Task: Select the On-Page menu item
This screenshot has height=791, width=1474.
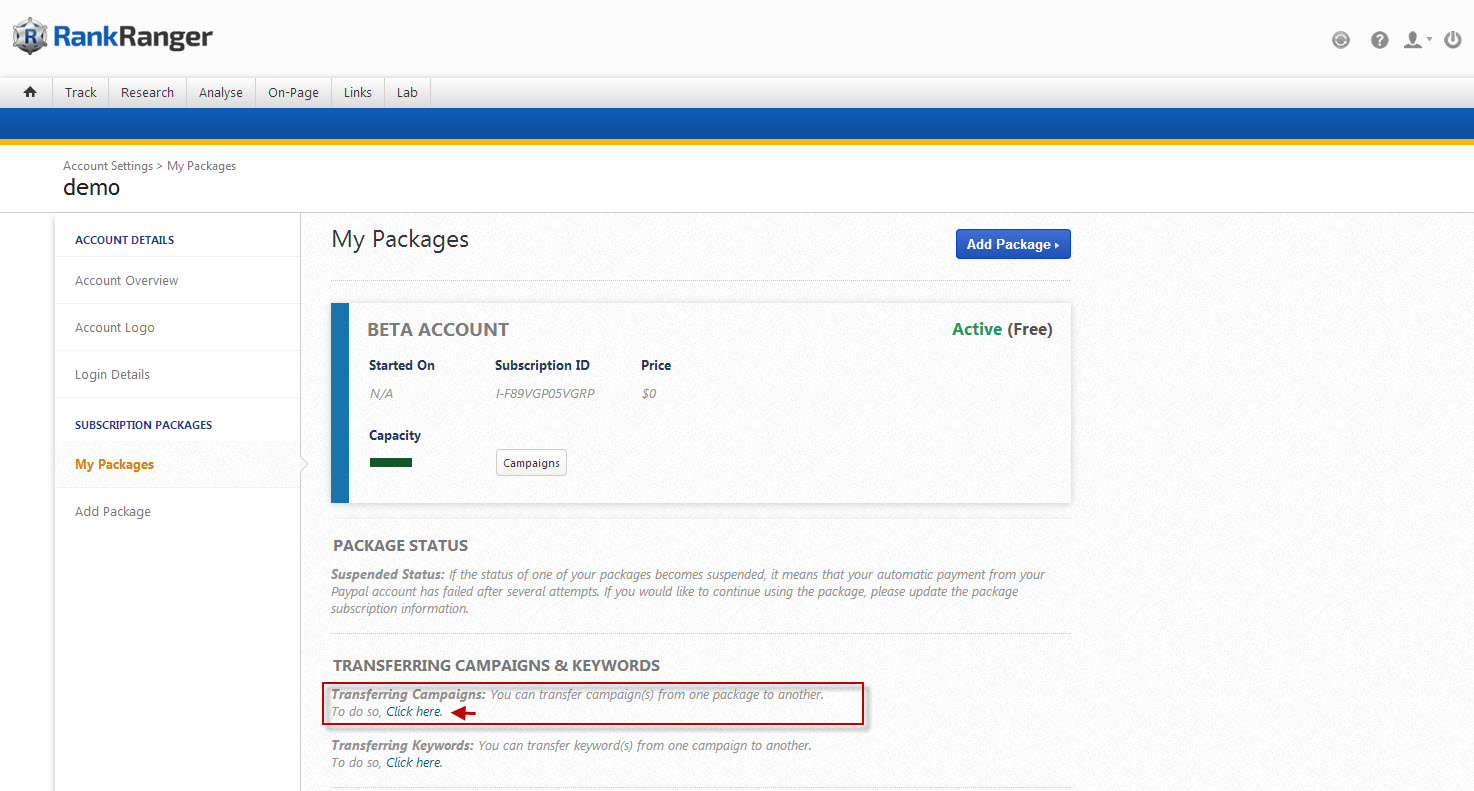Action: coord(293,92)
